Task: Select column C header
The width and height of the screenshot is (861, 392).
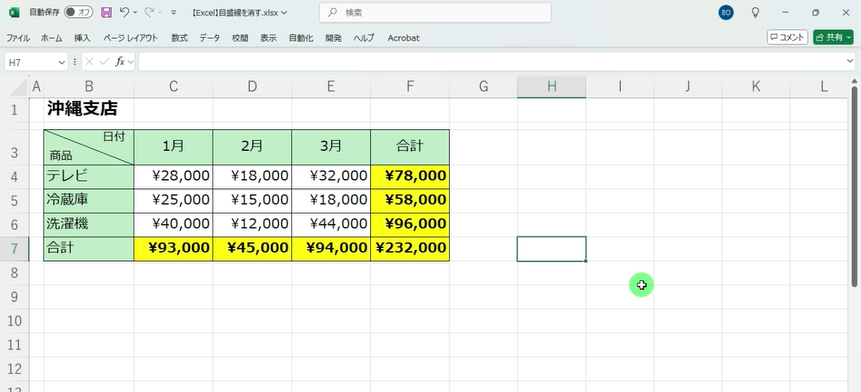Action: coord(173,86)
